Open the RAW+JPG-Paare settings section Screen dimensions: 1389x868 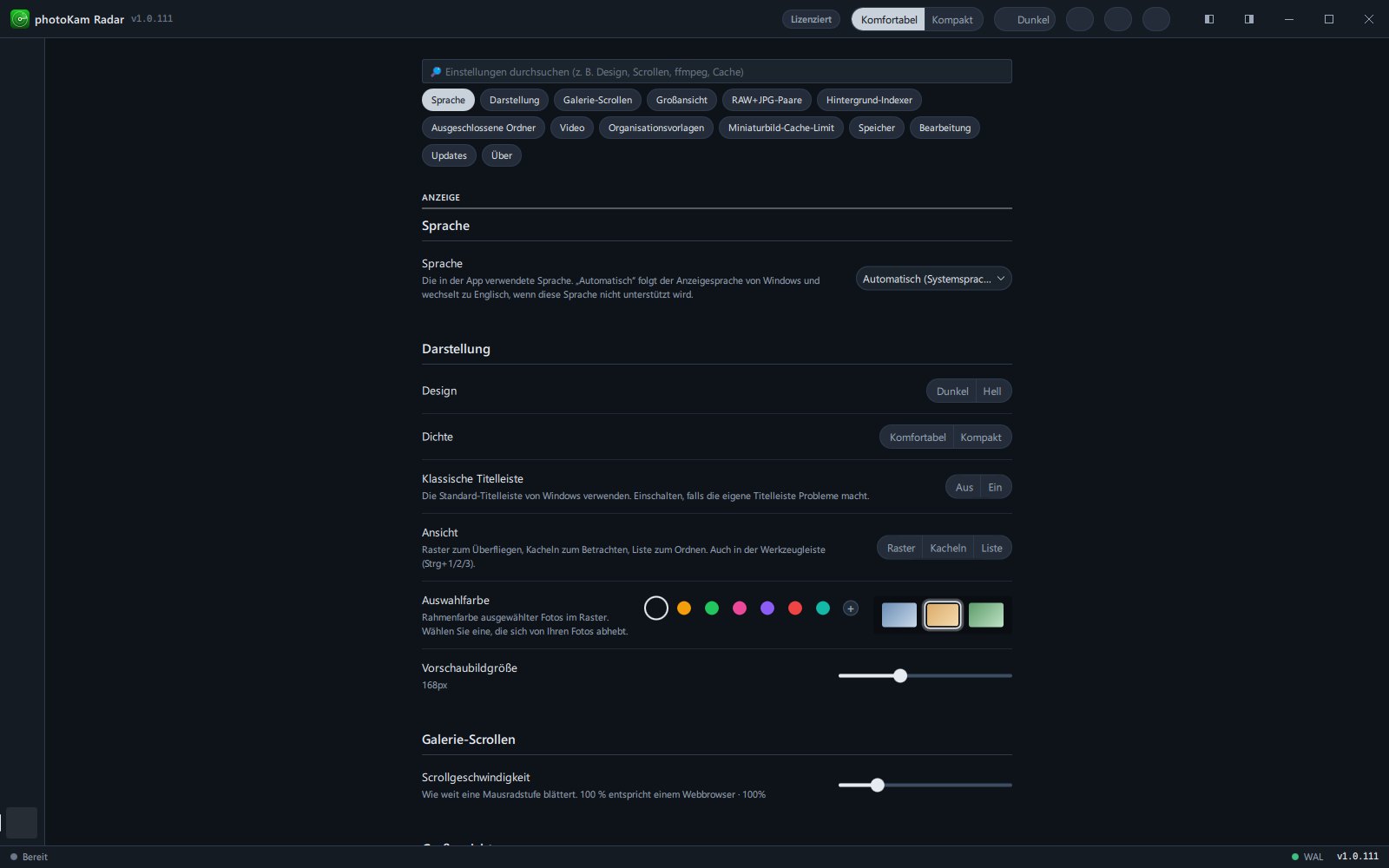click(x=767, y=100)
